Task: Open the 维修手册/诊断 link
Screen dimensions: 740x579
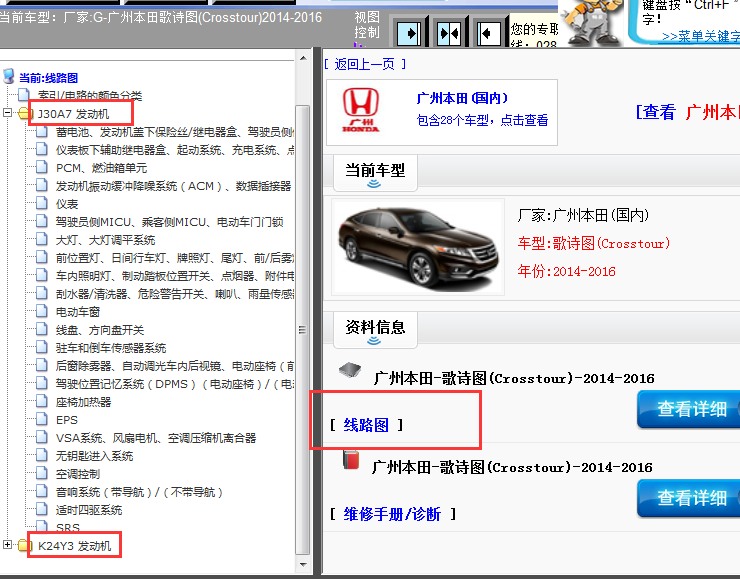Action: point(392,514)
